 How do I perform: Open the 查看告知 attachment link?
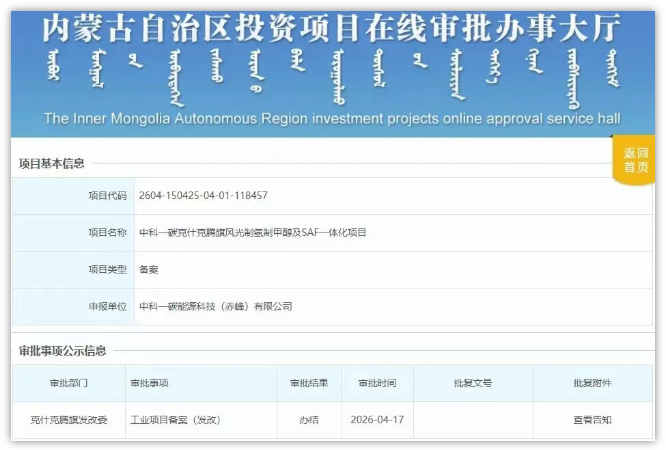[x=592, y=420]
